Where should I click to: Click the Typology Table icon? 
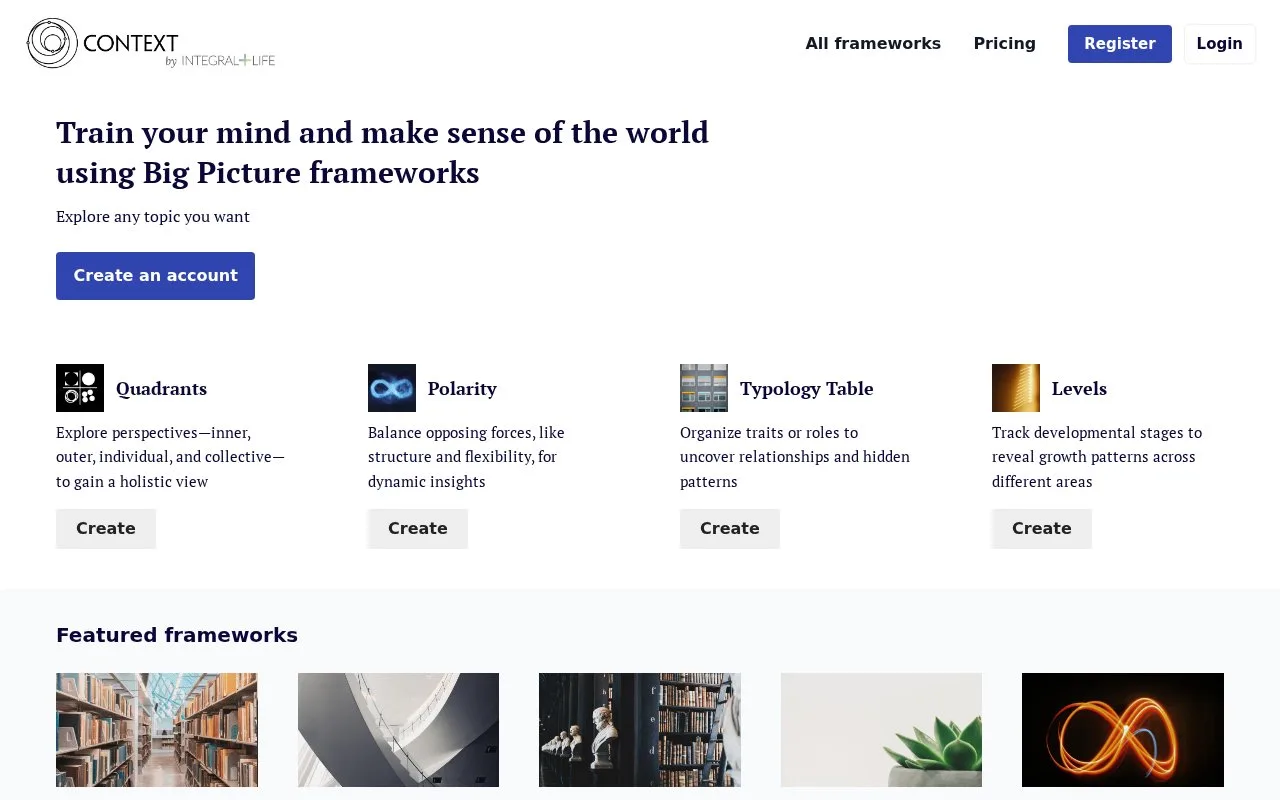tap(704, 388)
